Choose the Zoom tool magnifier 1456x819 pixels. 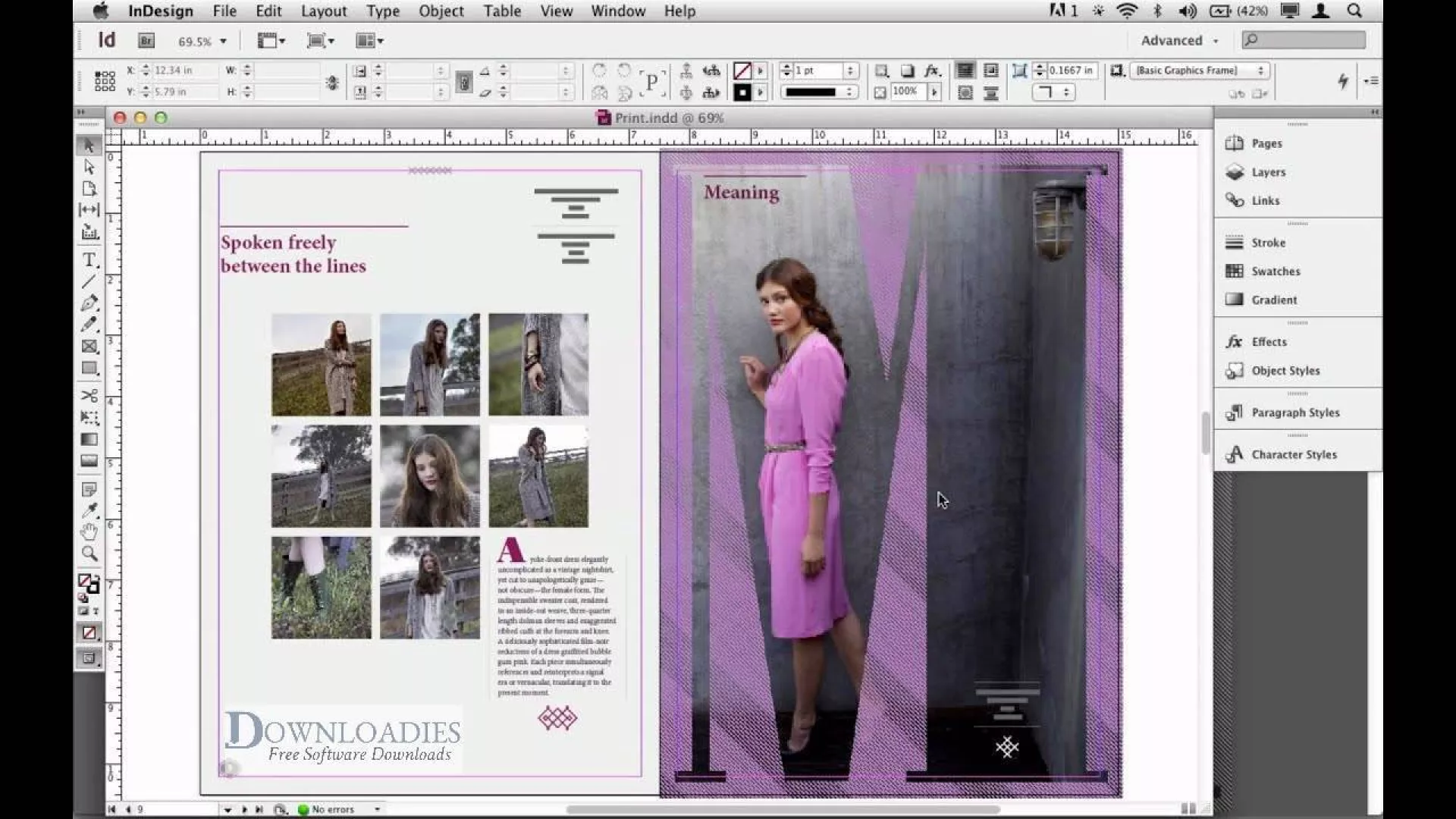(x=89, y=554)
